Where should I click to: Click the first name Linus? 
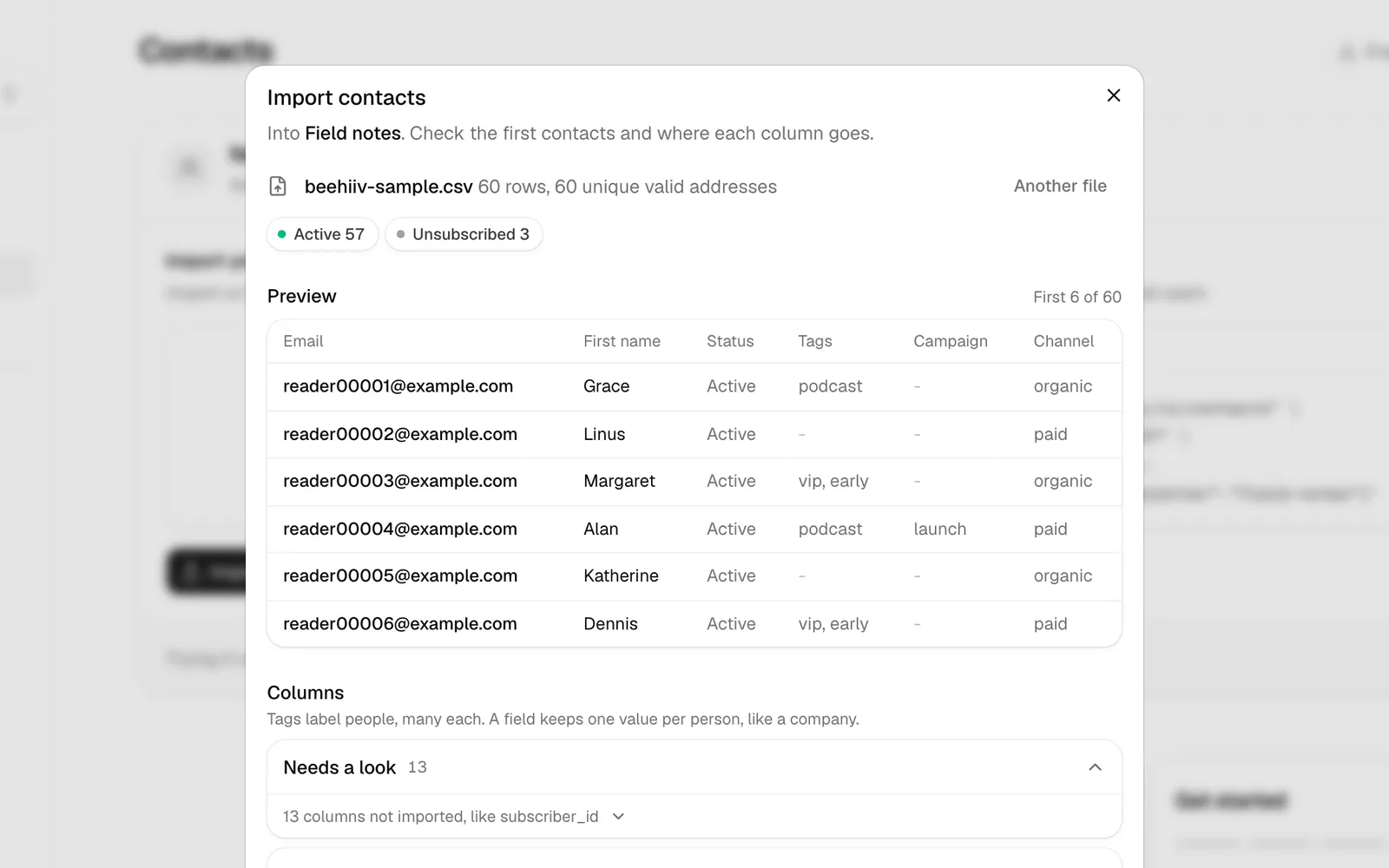pos(604,434)
